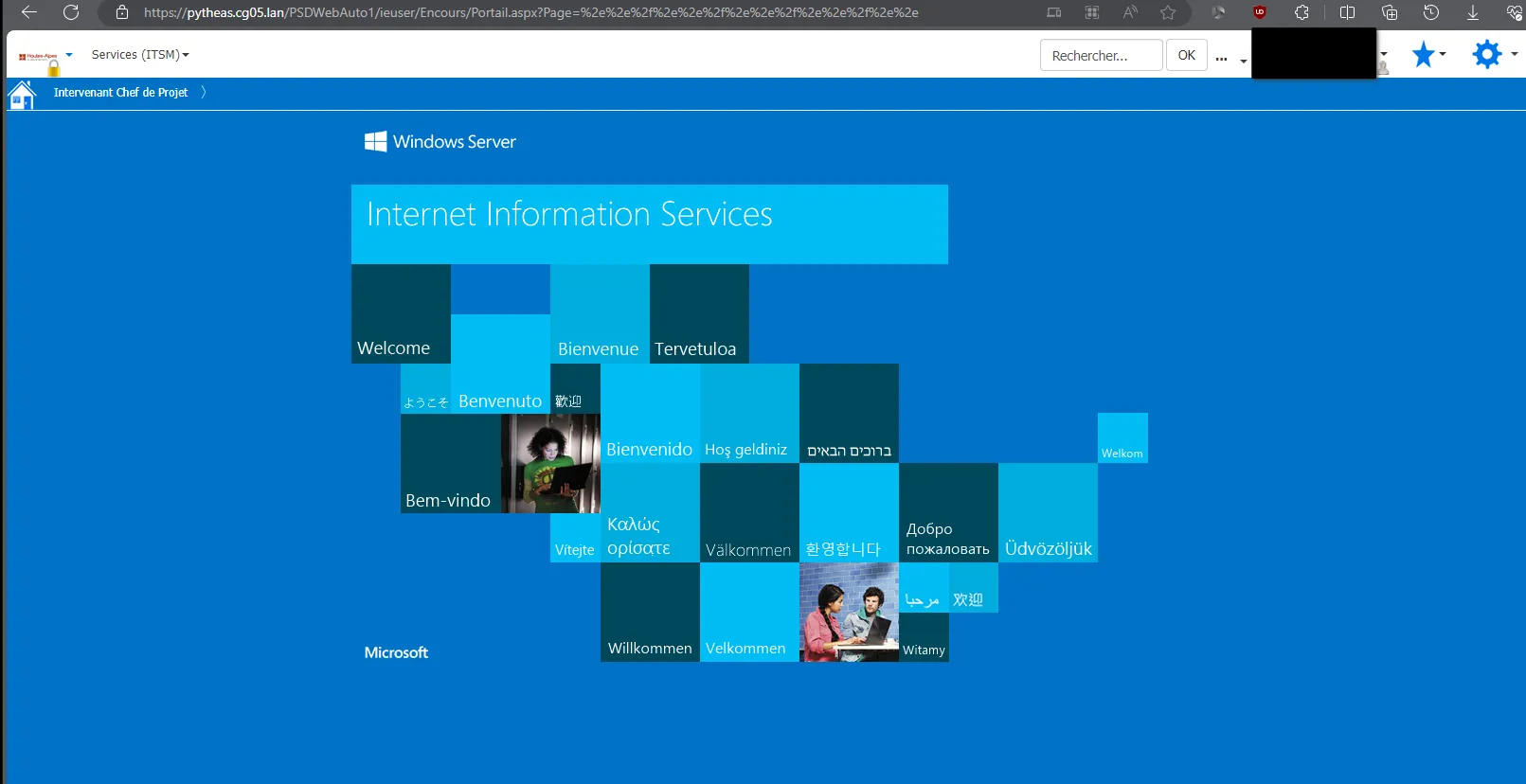The width and height of the screenshot is (1526, 784).
Task: Open the uBlock Origin extension icon
Action: pyautogui.click(x=1259, y=12)
